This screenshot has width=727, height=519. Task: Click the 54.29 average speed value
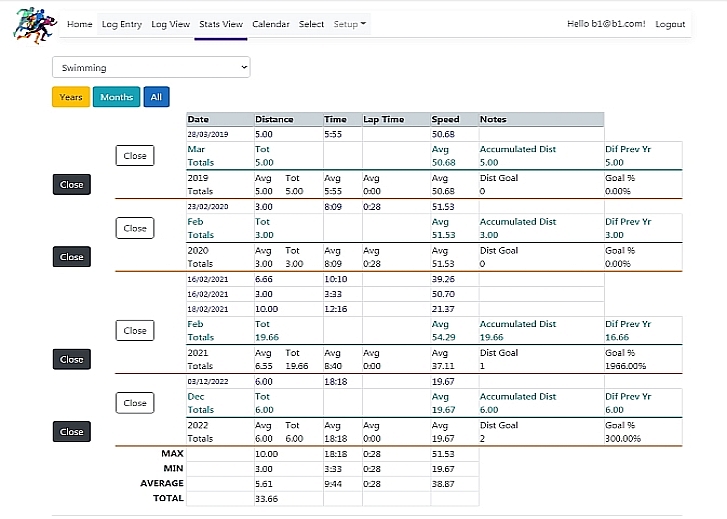443,337
